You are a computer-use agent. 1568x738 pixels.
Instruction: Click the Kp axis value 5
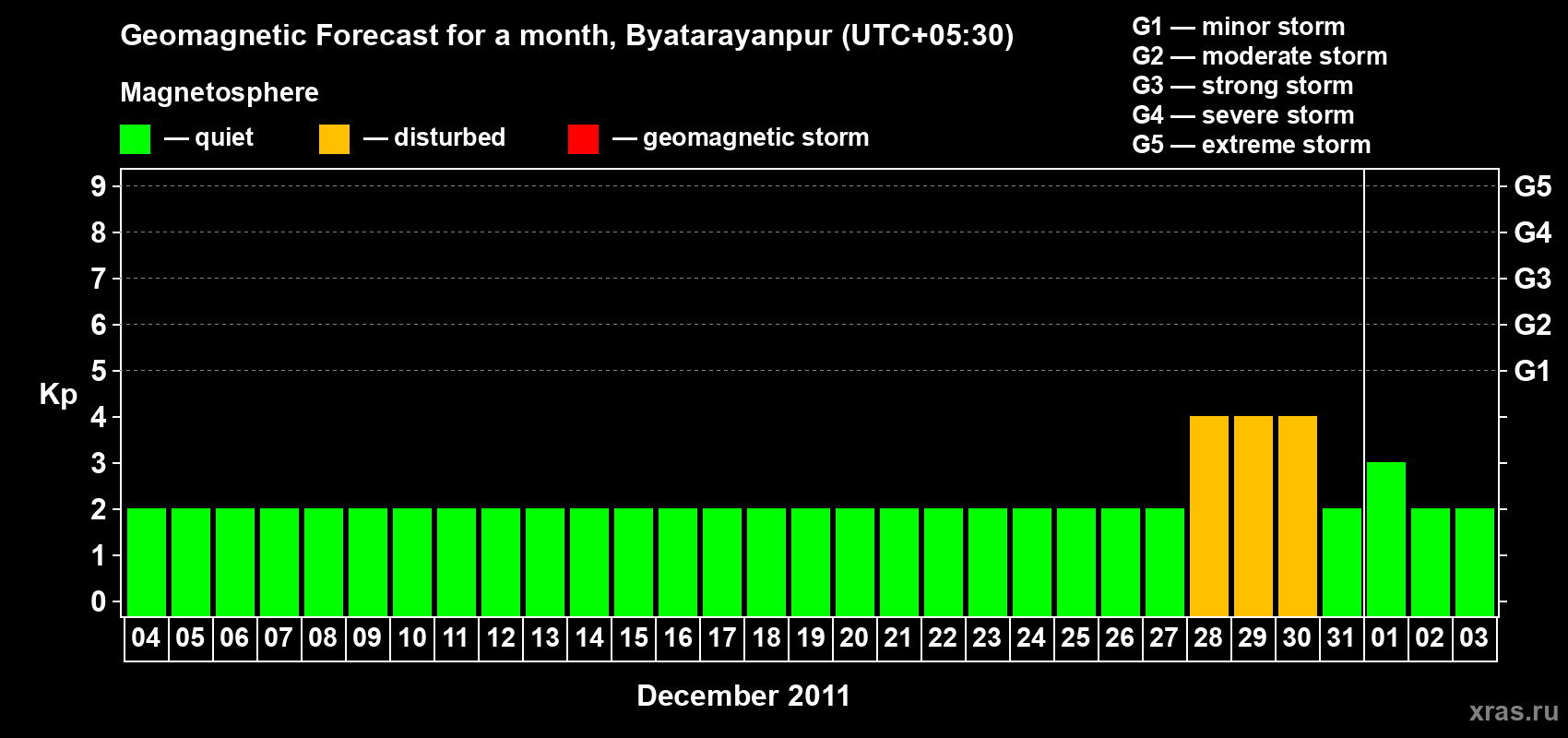[x=99, y=371]
